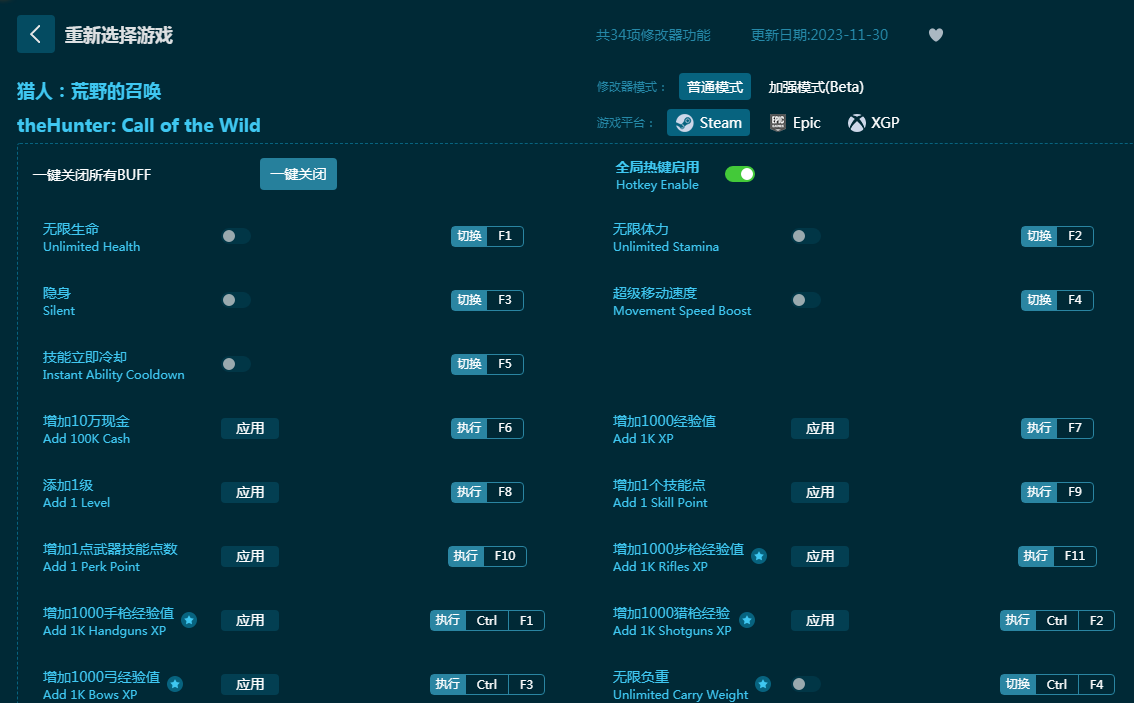
Task: Select Epic game platform
Action: (x=796, y=123)
